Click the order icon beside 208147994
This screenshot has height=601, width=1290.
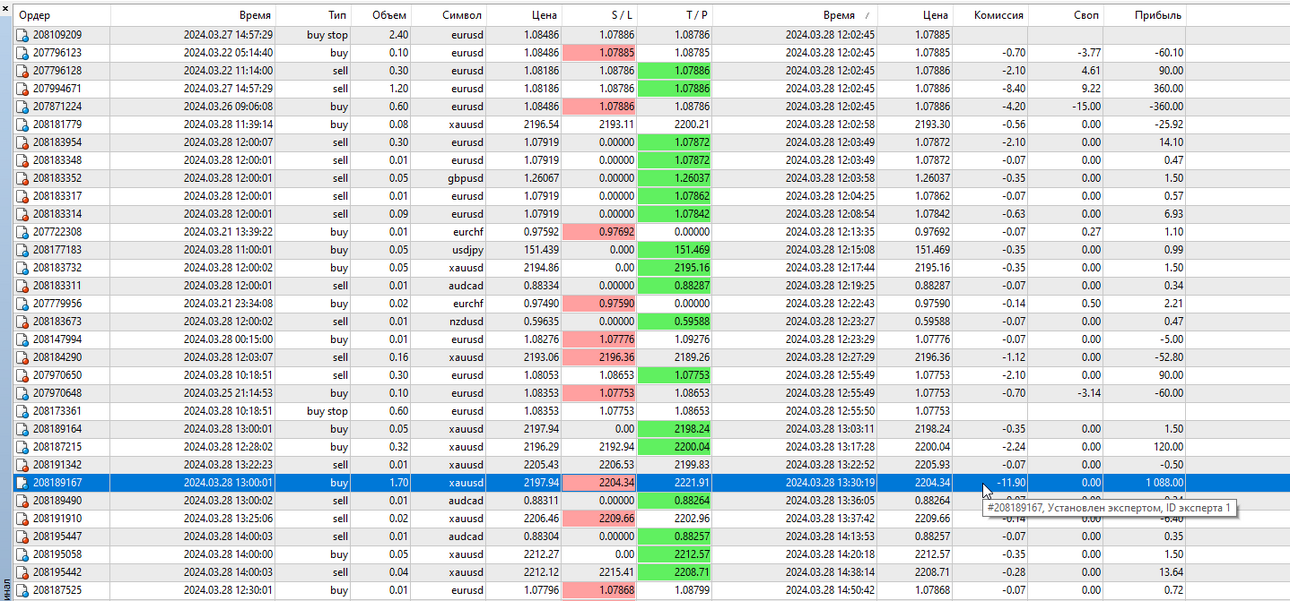click(23, 340)
